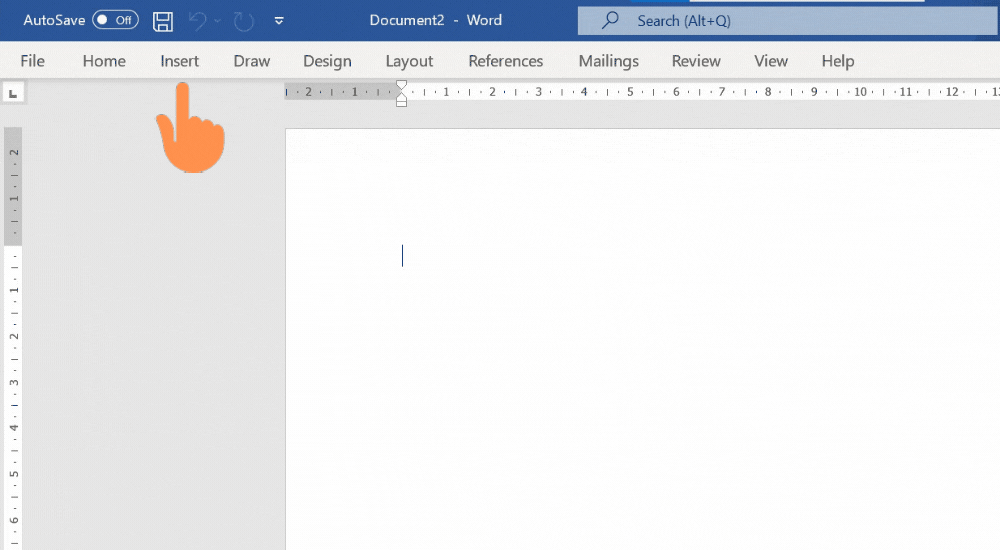Select the Draw tab

tap(252, 61)
